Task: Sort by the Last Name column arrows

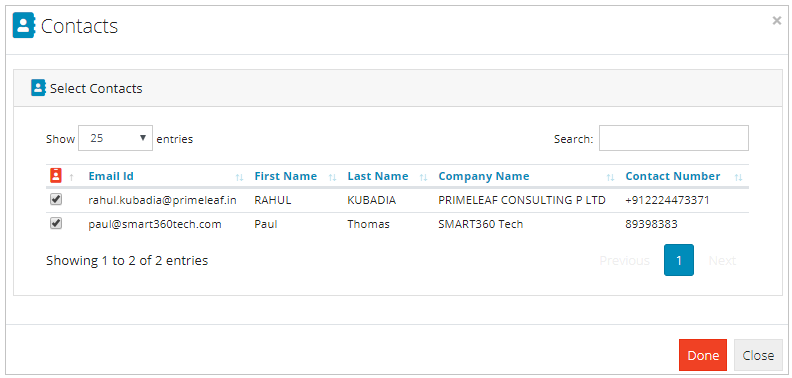Action: tap(423, 177)
